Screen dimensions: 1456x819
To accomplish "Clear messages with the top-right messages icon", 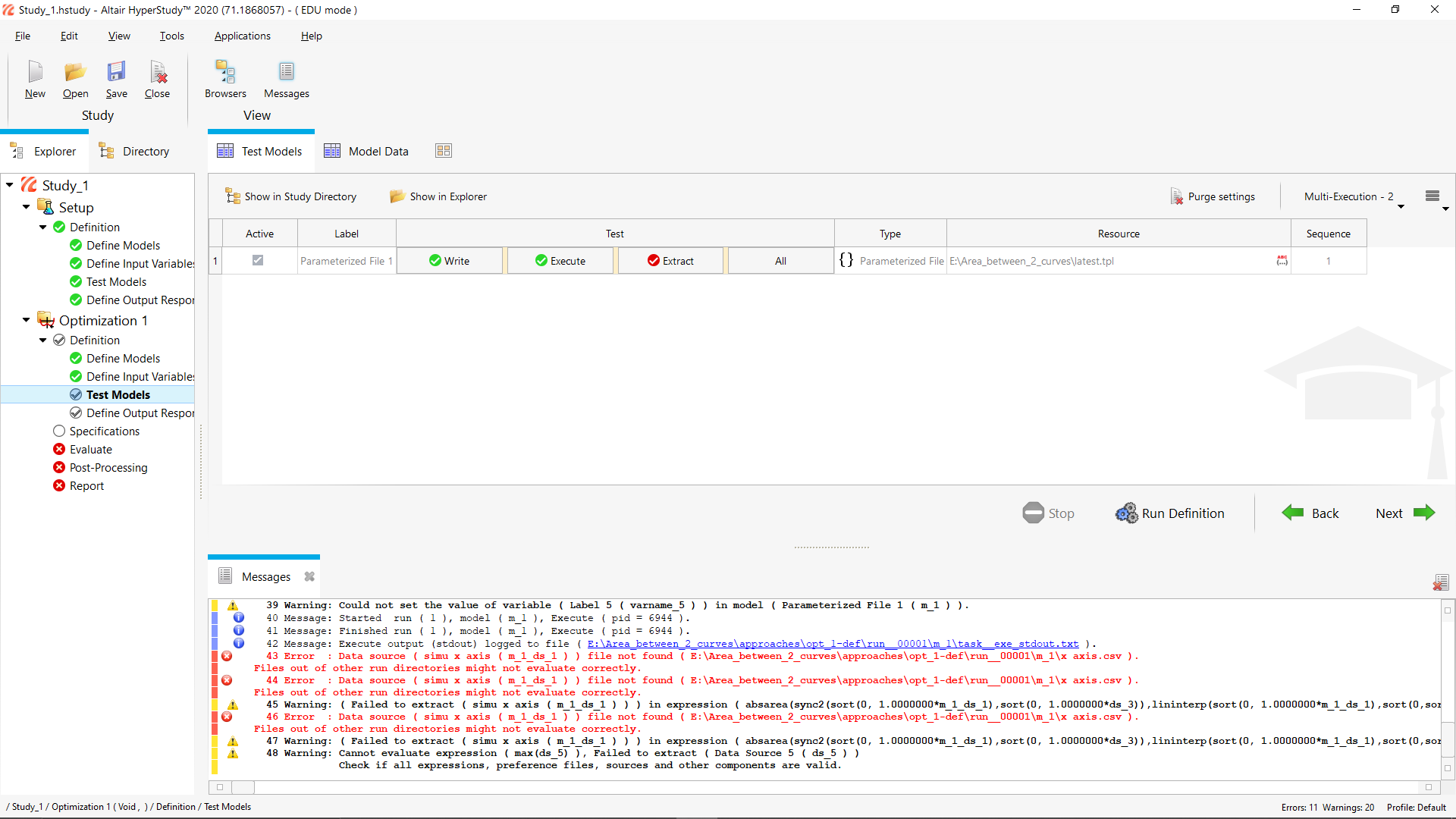I will (x=1441, y=582).
